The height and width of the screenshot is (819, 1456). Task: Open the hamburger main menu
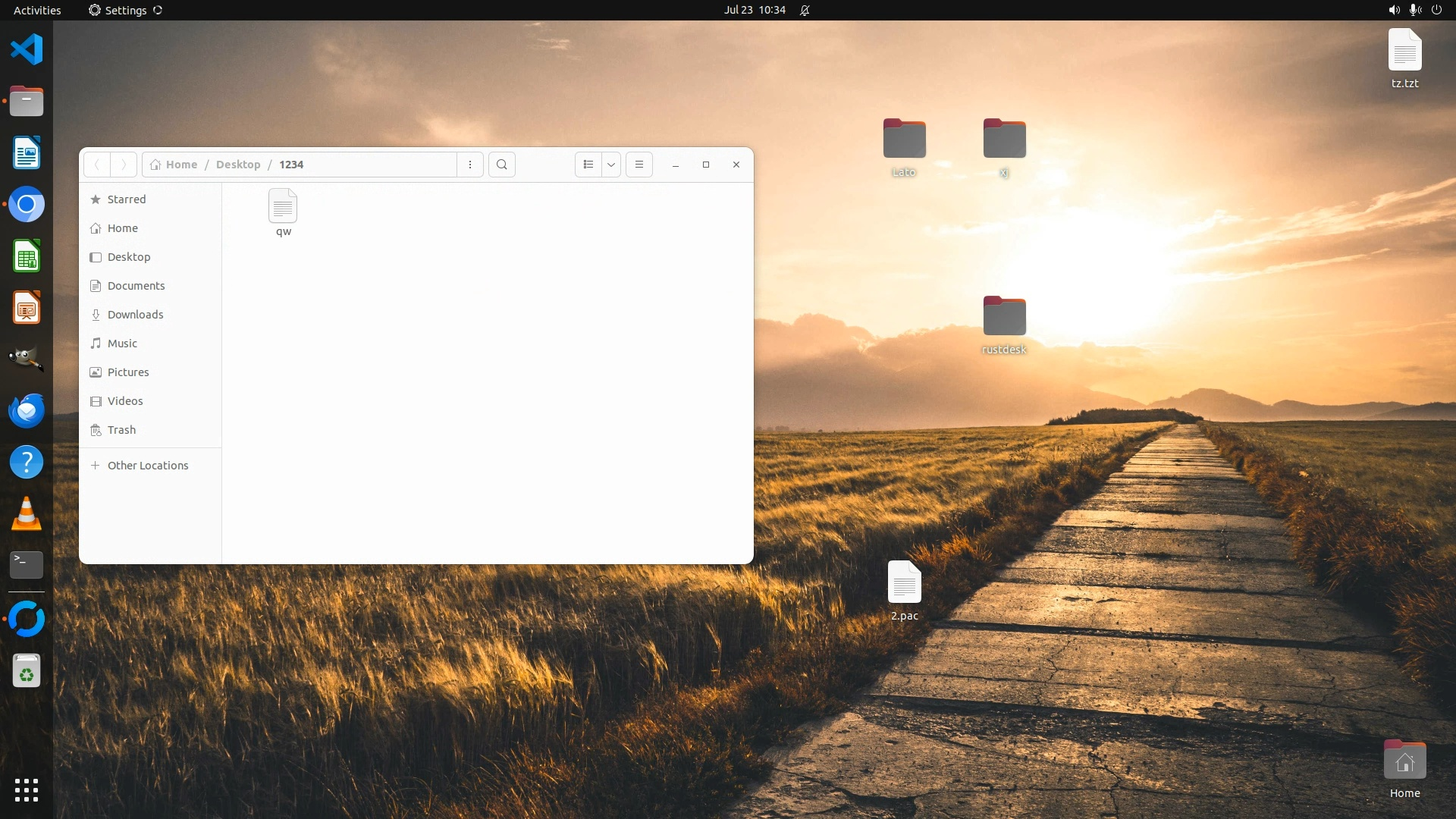point(639,165)
